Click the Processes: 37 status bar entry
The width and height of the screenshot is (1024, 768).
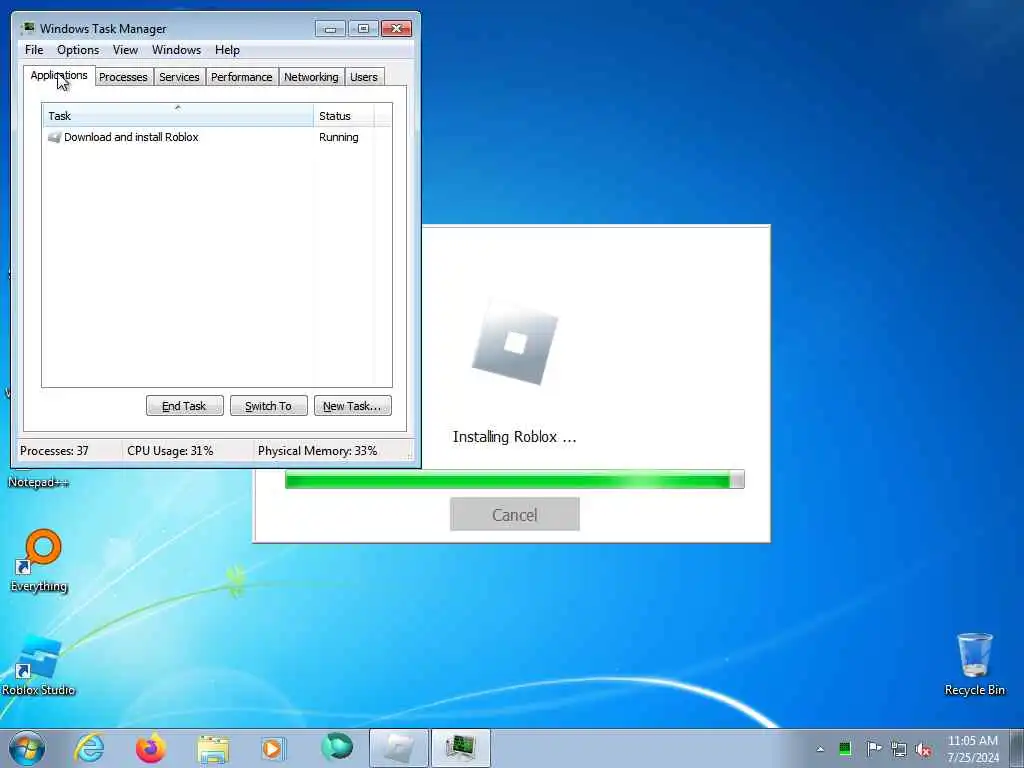point(54,451)
